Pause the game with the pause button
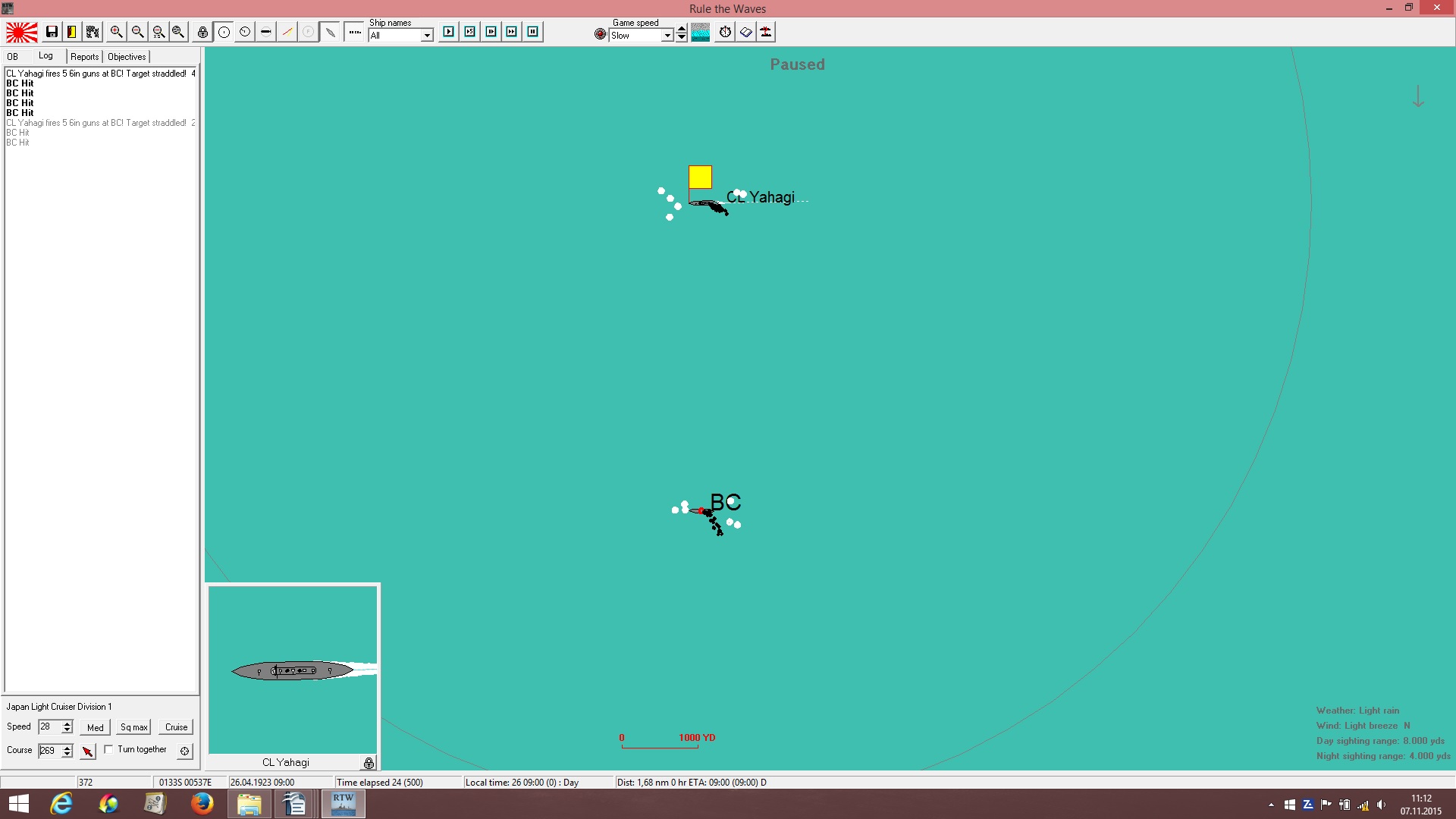 [533, 32]
